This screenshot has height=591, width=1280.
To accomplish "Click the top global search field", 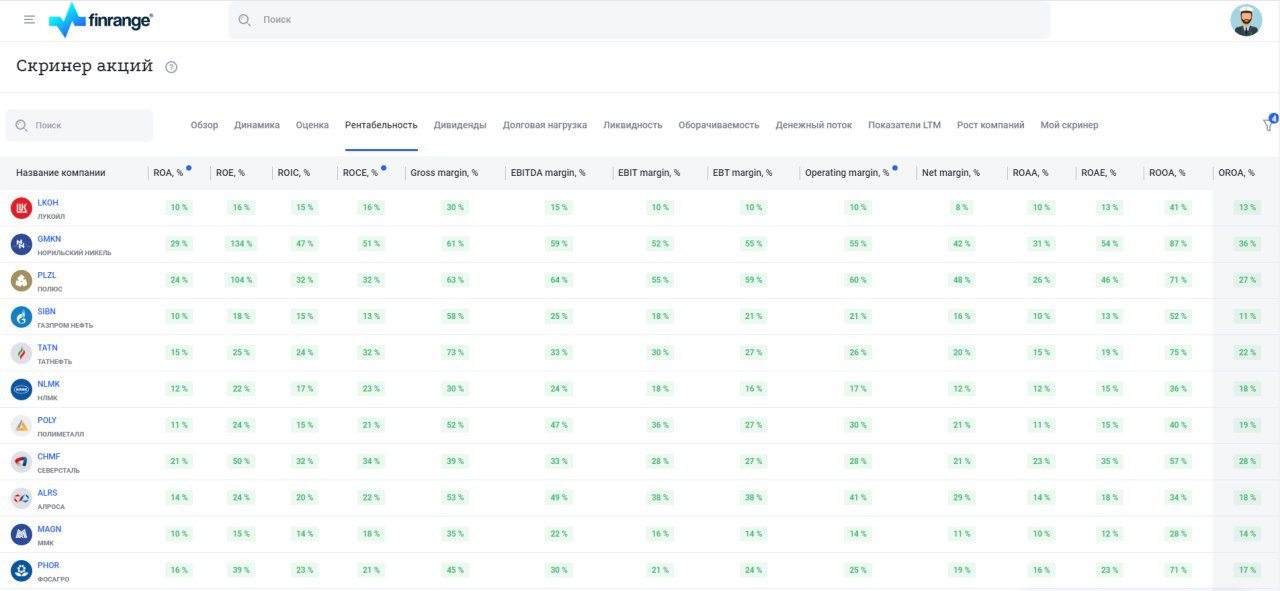I will click(640, 20).
